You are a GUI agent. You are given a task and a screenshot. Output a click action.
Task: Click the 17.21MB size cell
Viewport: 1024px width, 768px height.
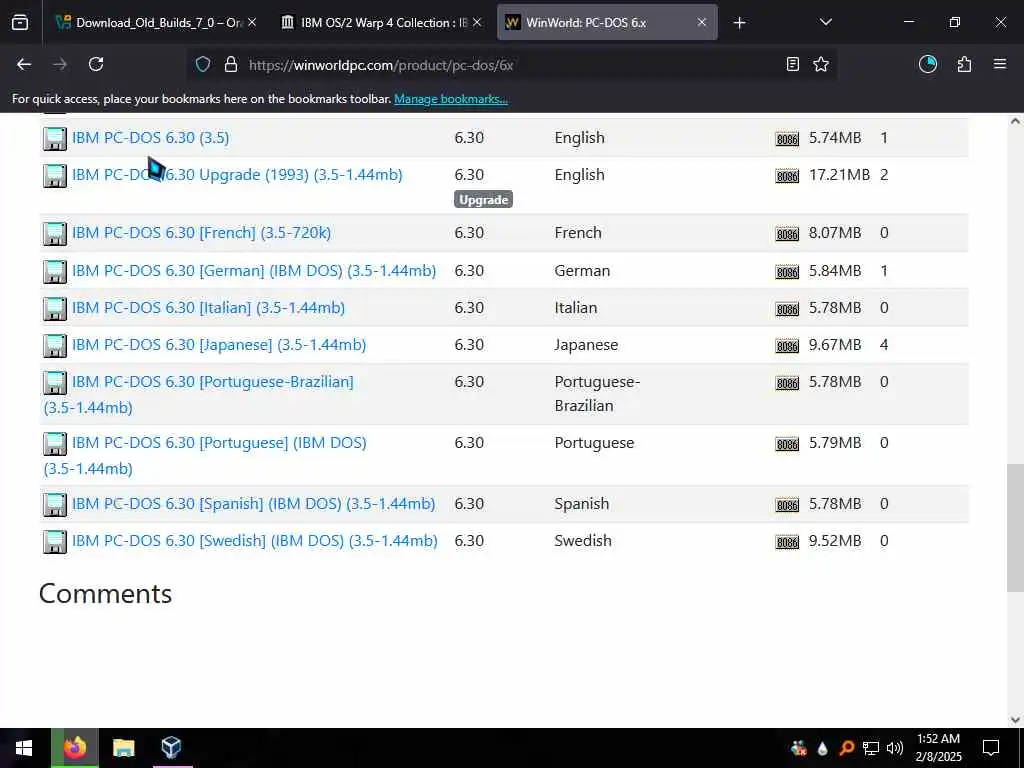[x=839, y=175]
